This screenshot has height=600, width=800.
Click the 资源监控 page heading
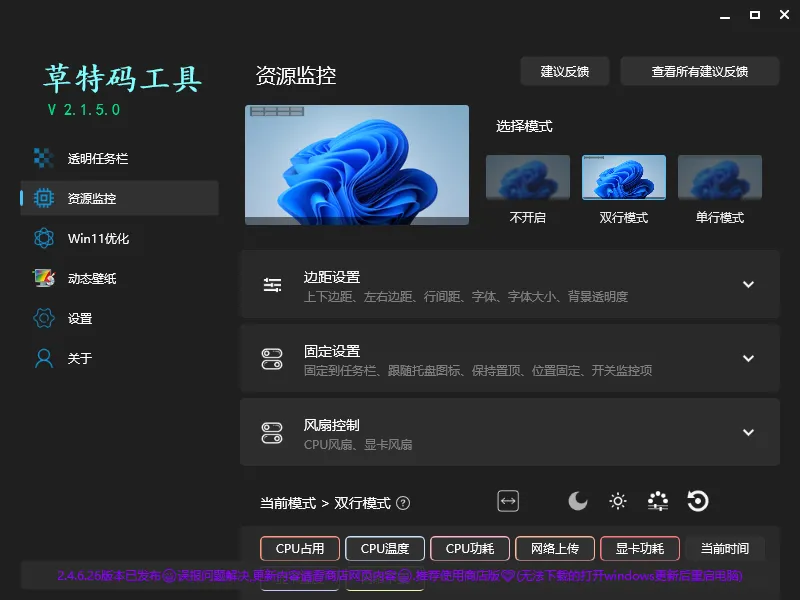[296, 76]
